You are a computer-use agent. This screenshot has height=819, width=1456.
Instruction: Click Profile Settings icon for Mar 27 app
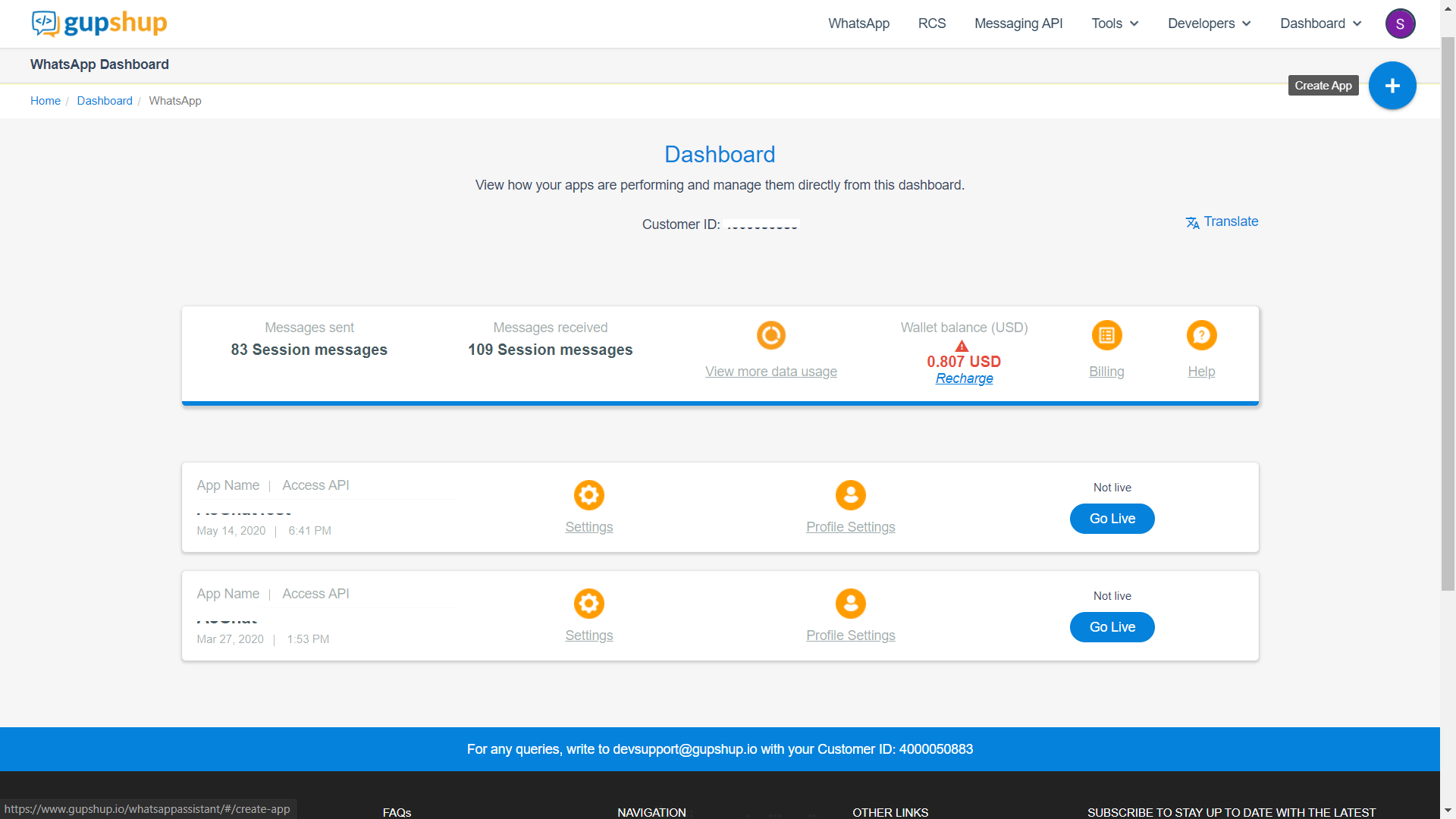click(851, 604)
